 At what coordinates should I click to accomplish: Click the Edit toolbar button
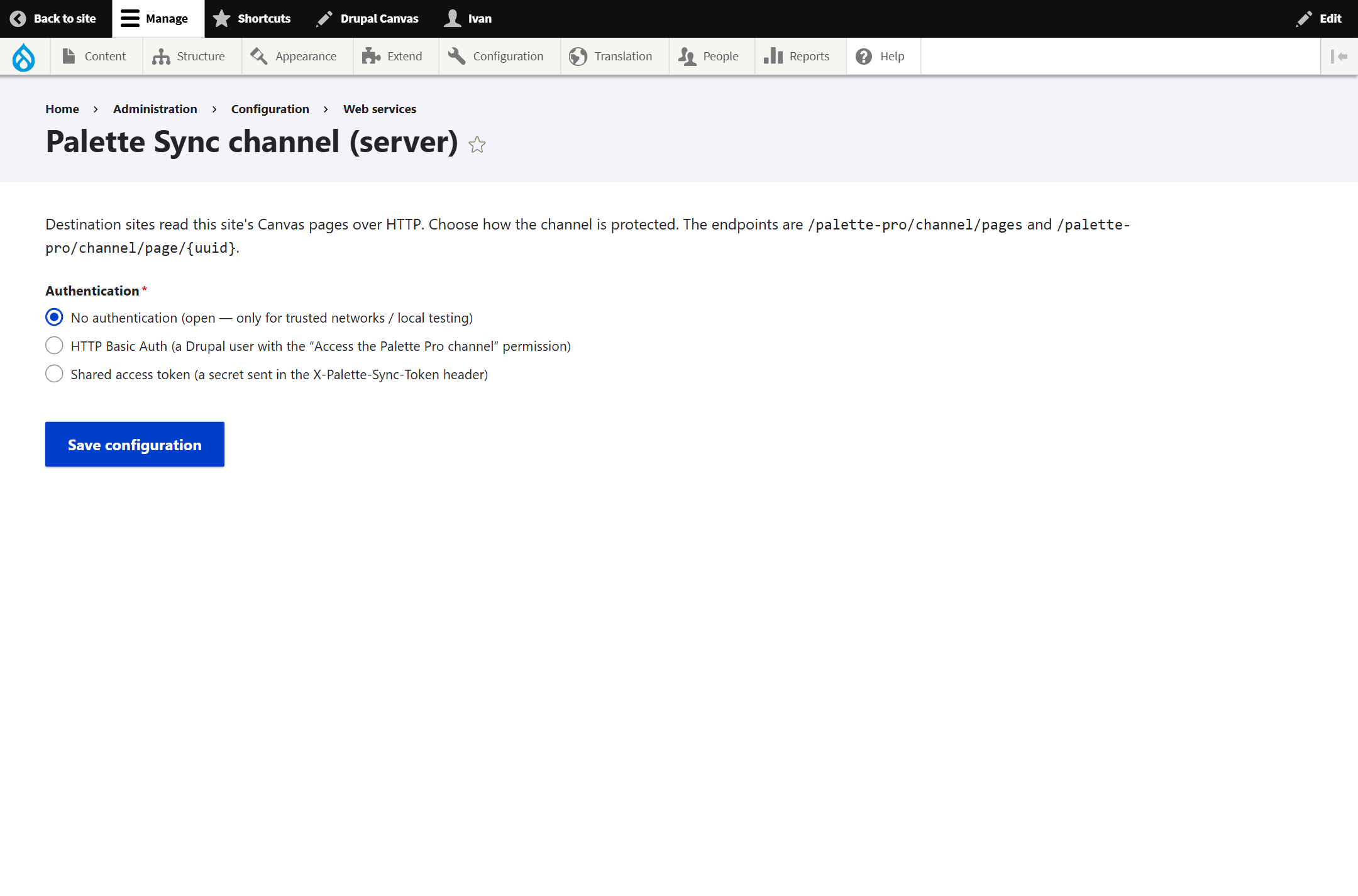(1320, 19)
